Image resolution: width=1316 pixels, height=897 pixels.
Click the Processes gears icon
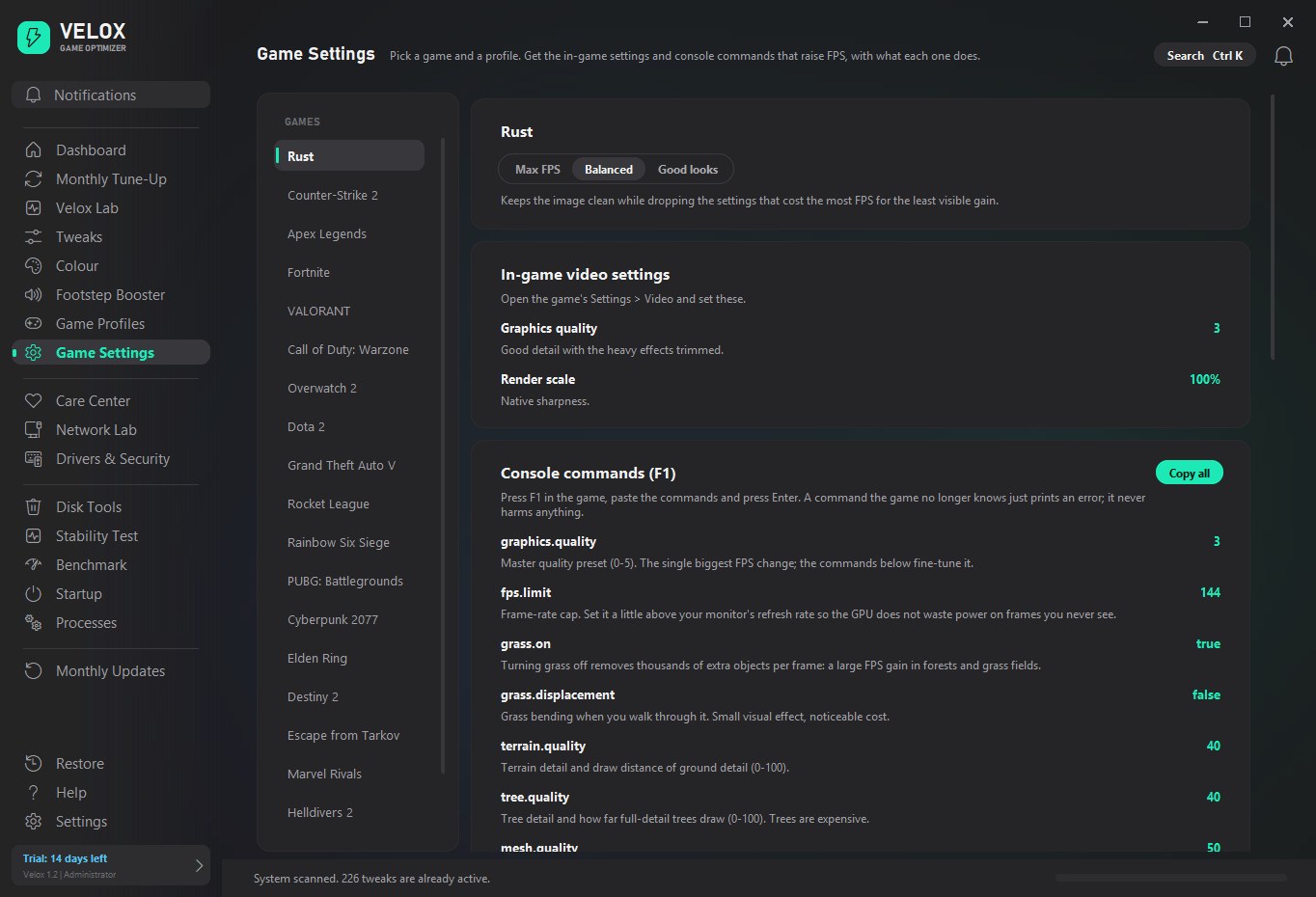point(33,622)
